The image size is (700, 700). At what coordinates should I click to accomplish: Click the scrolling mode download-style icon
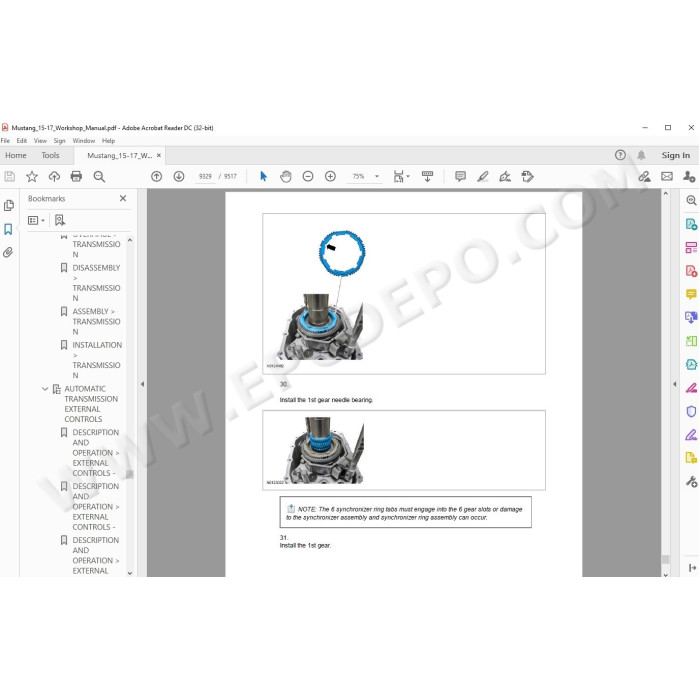coord(427,176)
